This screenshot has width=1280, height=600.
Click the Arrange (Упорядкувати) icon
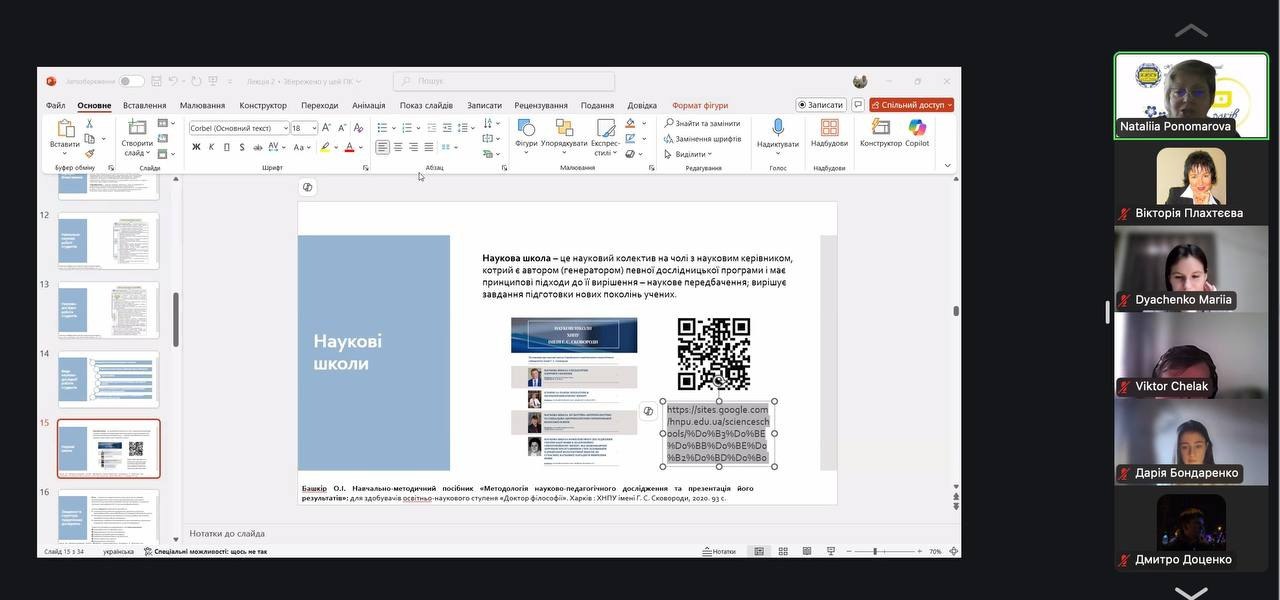(564, 128)
